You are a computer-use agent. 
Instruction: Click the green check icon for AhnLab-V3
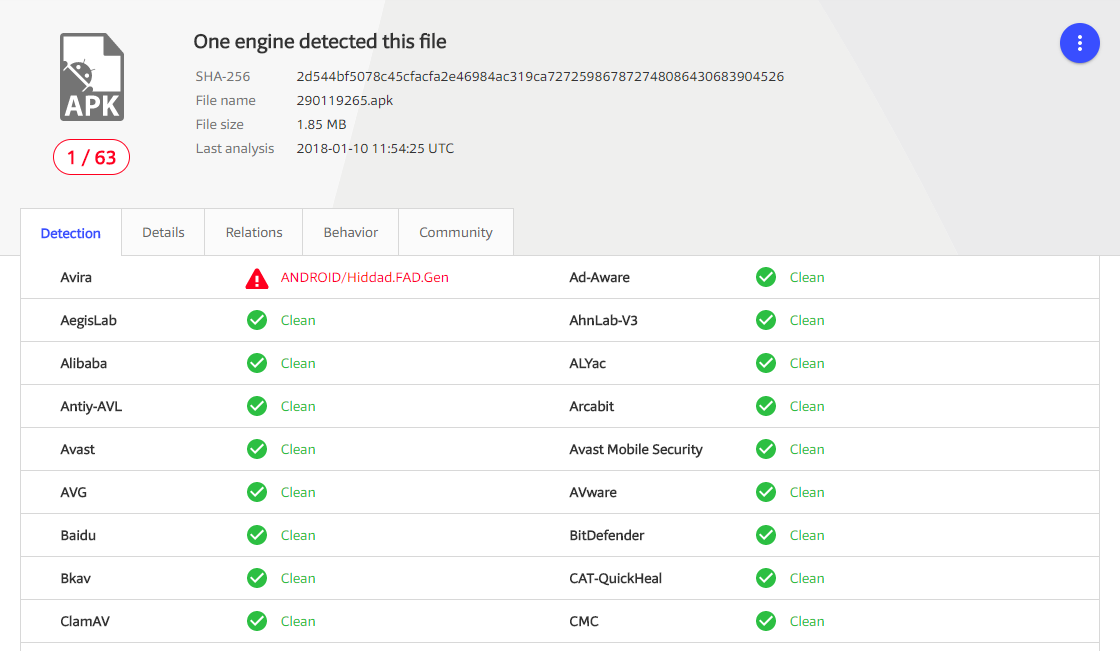point(766,320)
